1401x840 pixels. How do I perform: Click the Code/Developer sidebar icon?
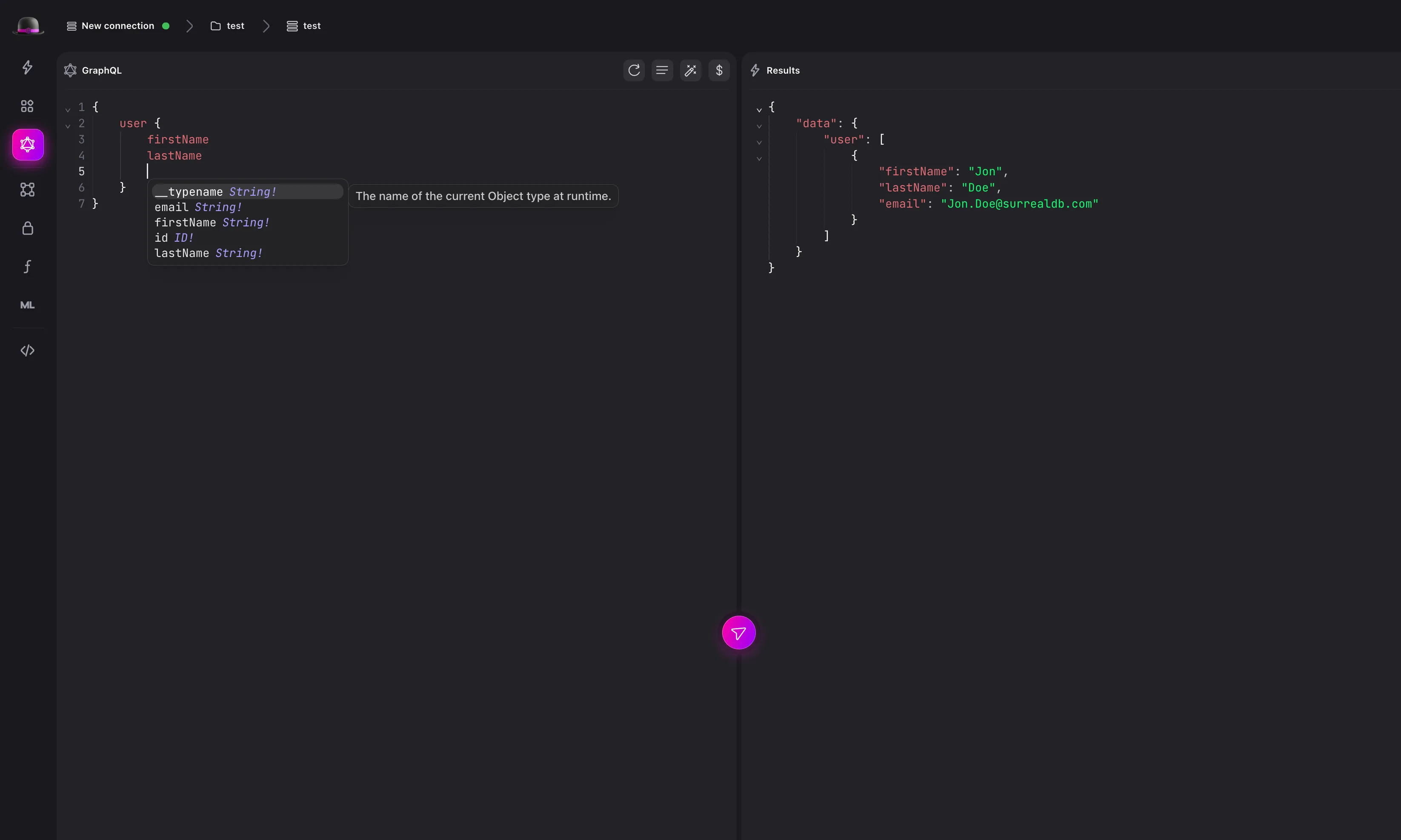pyautogui.click(x=27, y=350)
